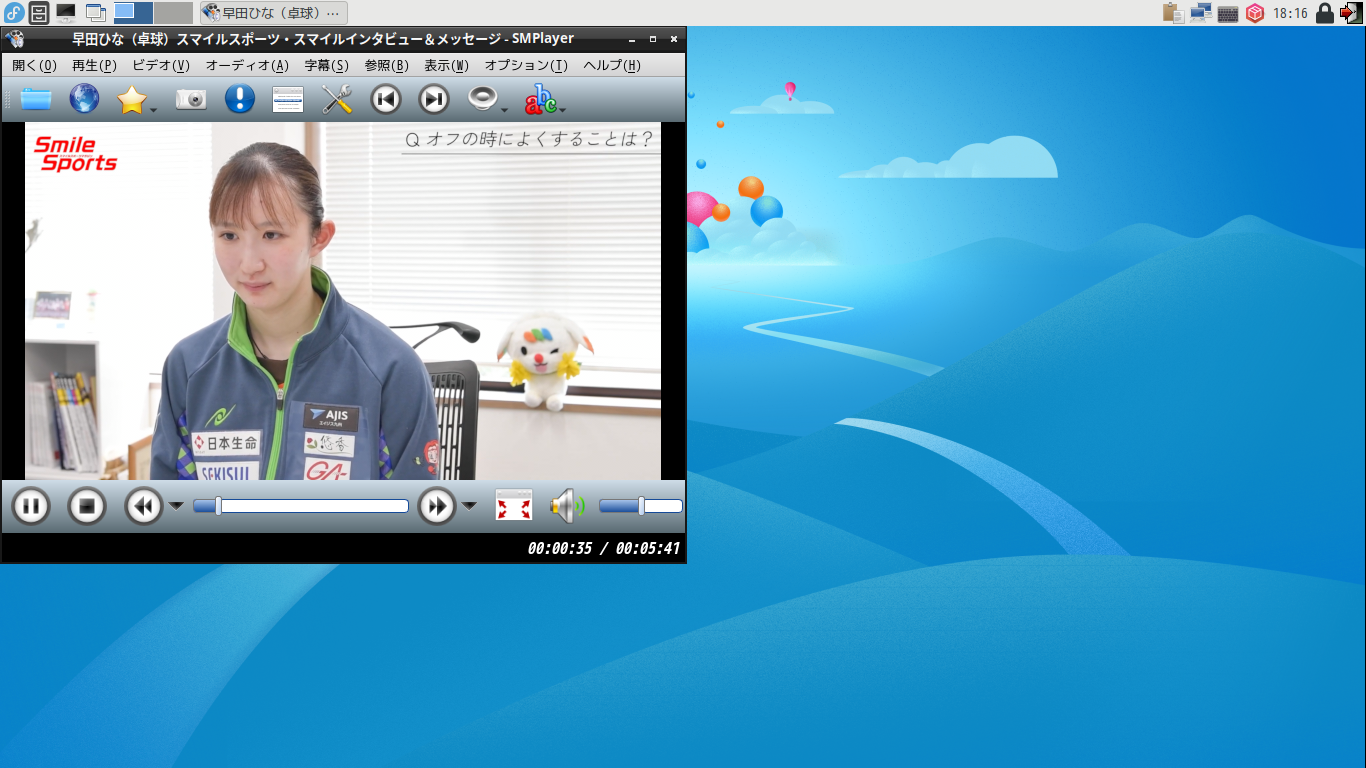Skip to the next playlist item
Screen dimensions: 1366x768
433,99
